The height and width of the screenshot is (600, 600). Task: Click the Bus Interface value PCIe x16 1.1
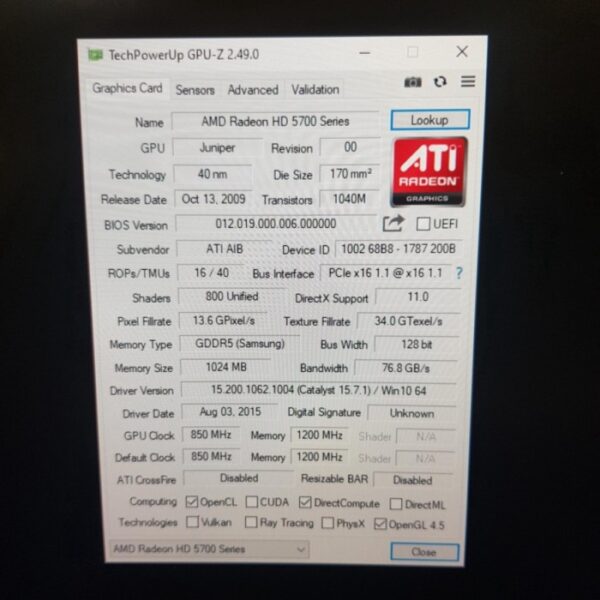click(x=385, y=273)
